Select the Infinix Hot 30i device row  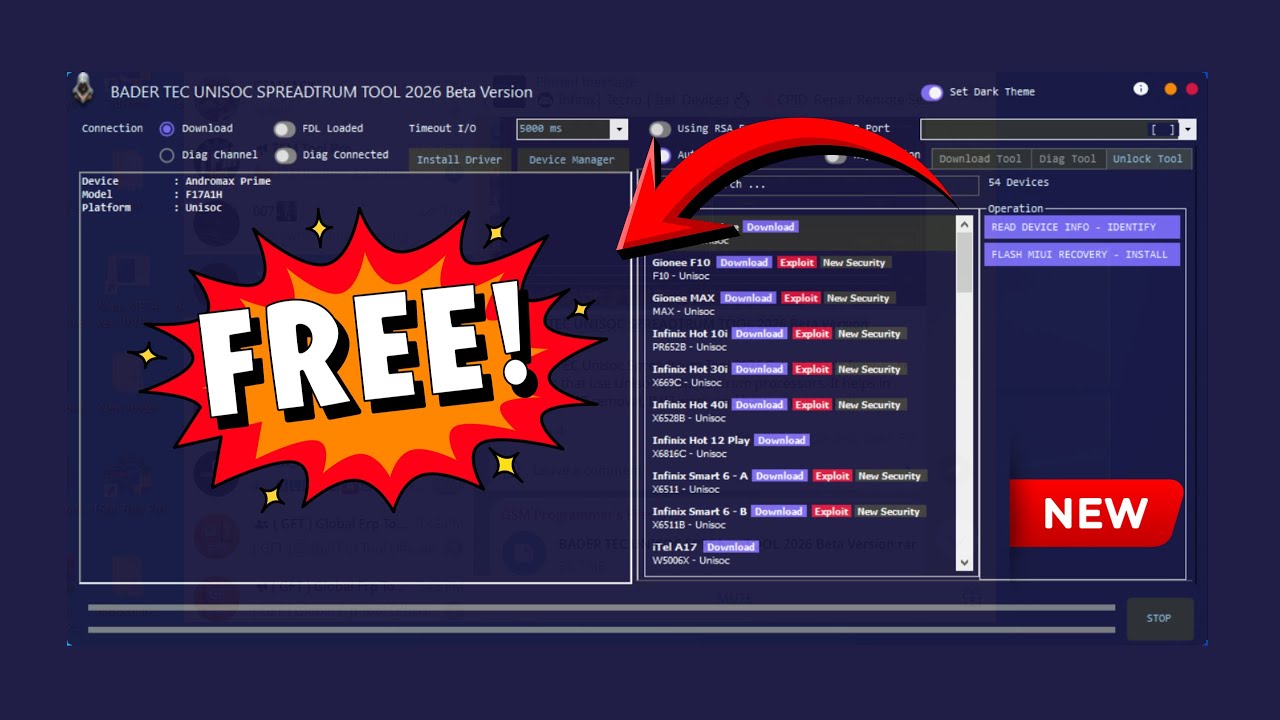click(801, 376)
